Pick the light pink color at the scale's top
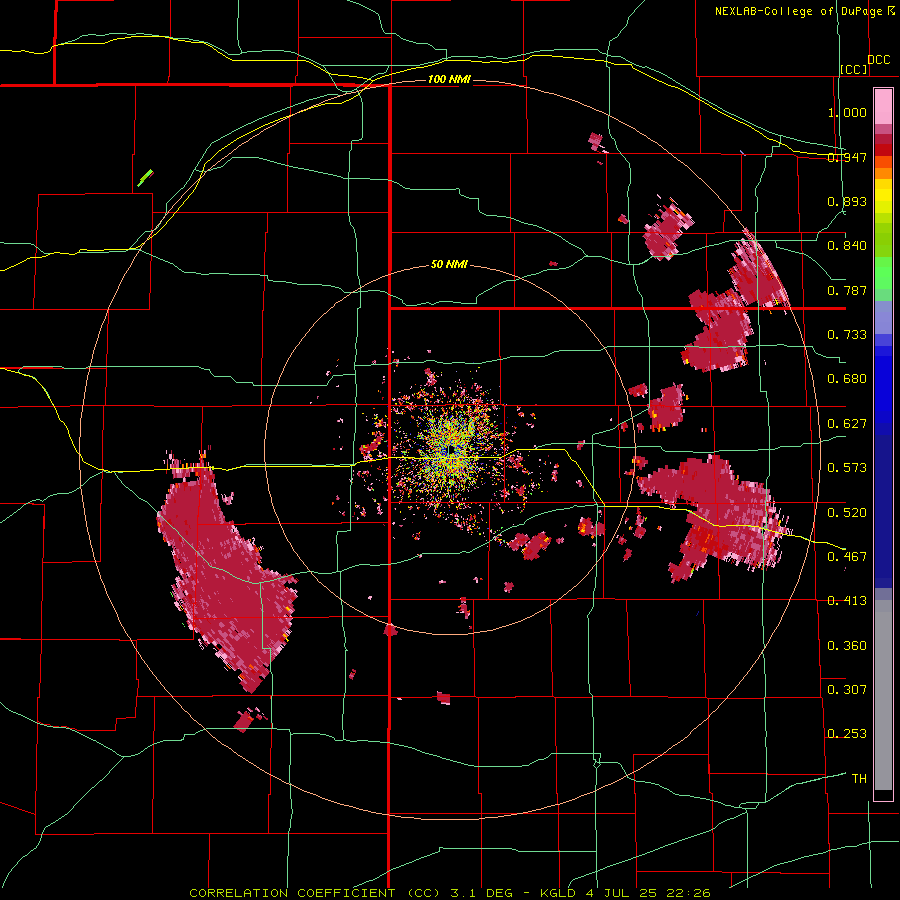The width and height of the screenshot is (900, 900). (x=883, y=106)
